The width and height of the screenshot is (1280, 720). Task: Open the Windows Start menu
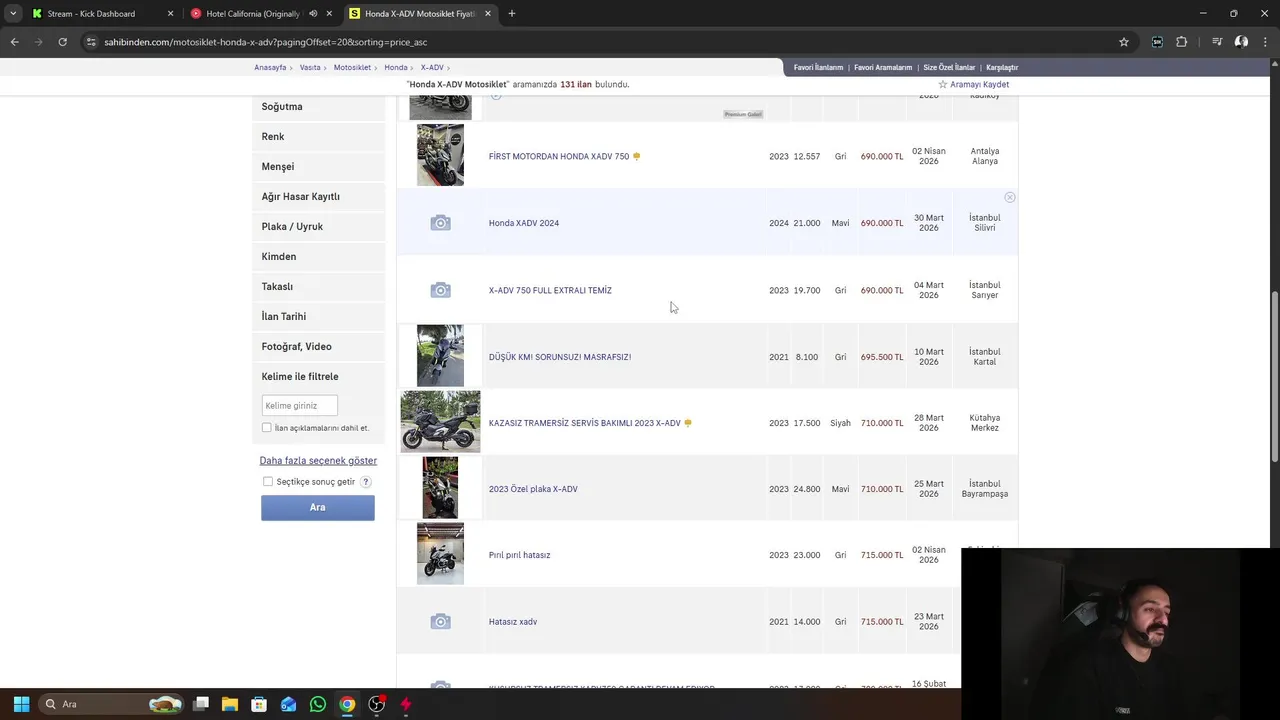(x=21, y=704)
